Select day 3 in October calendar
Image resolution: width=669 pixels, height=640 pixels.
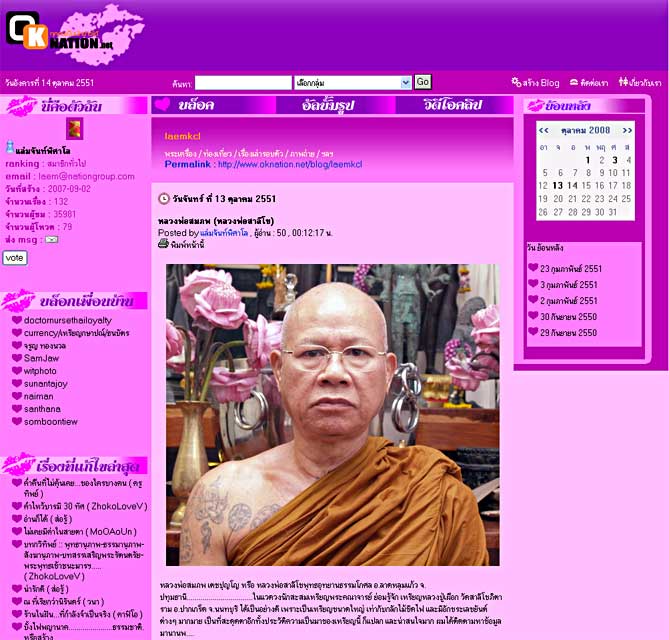tap(614, 160)
